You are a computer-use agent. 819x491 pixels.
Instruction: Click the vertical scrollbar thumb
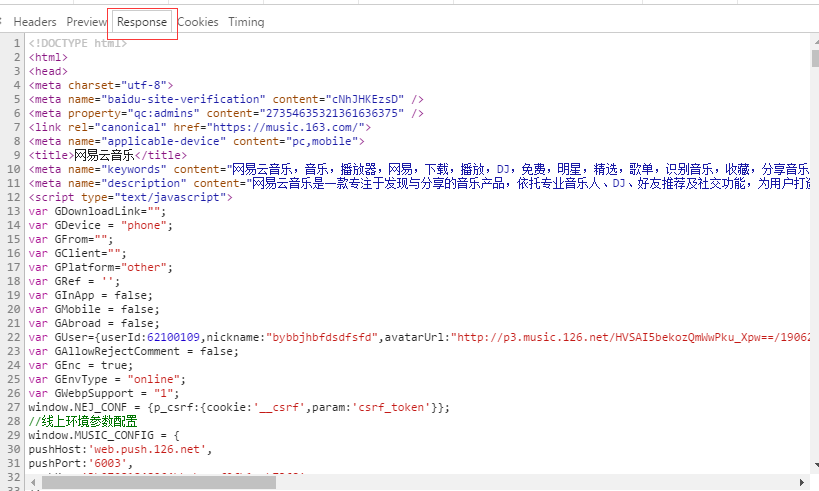click(x=815, y=58)
